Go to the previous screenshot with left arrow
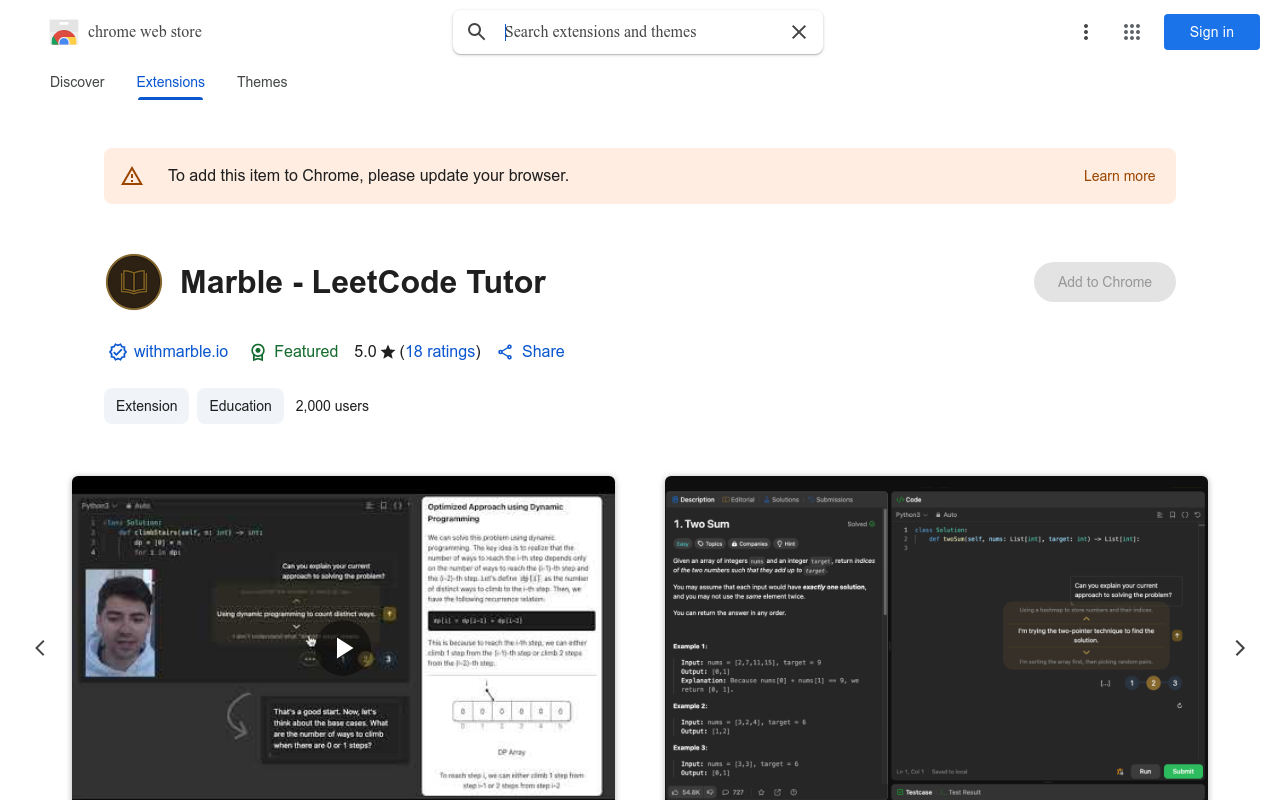Screen dimensions: 1280x800 (40, 648)
